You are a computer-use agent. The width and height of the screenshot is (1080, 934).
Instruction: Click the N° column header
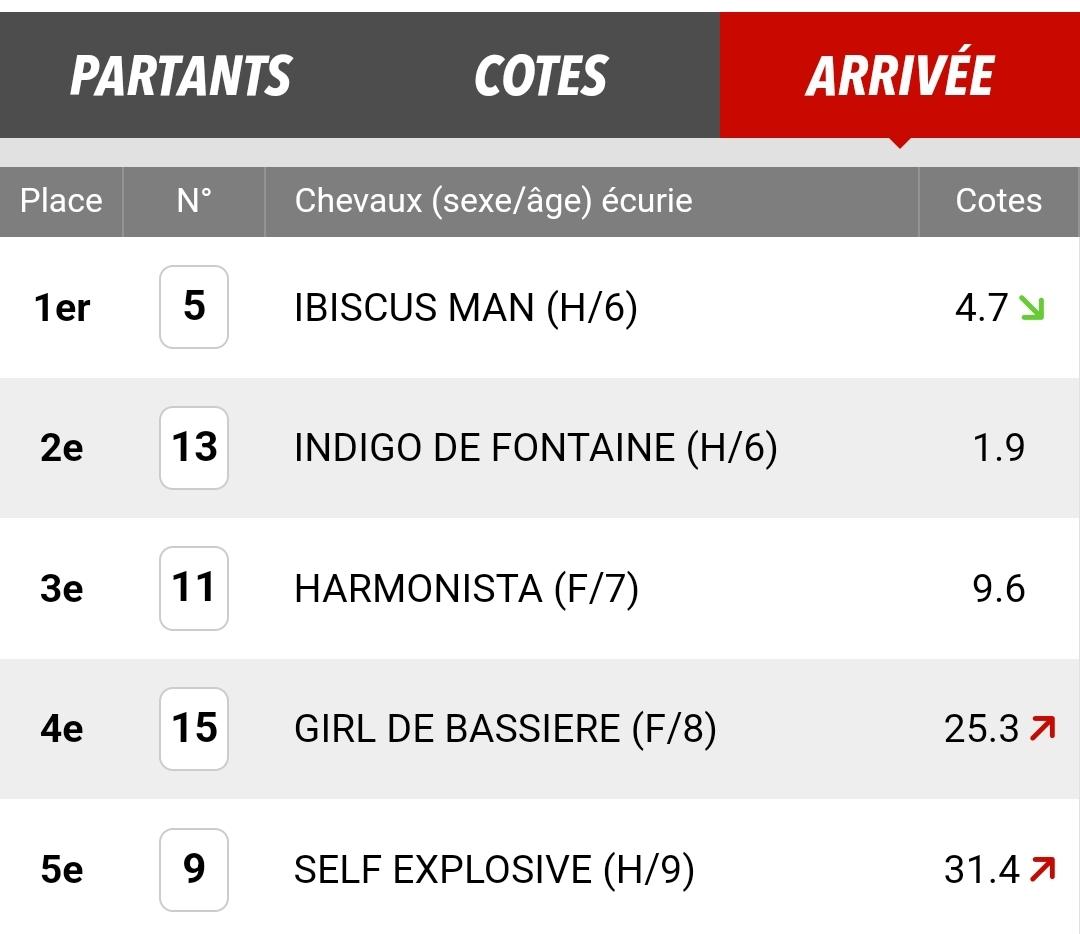[194, 201]
